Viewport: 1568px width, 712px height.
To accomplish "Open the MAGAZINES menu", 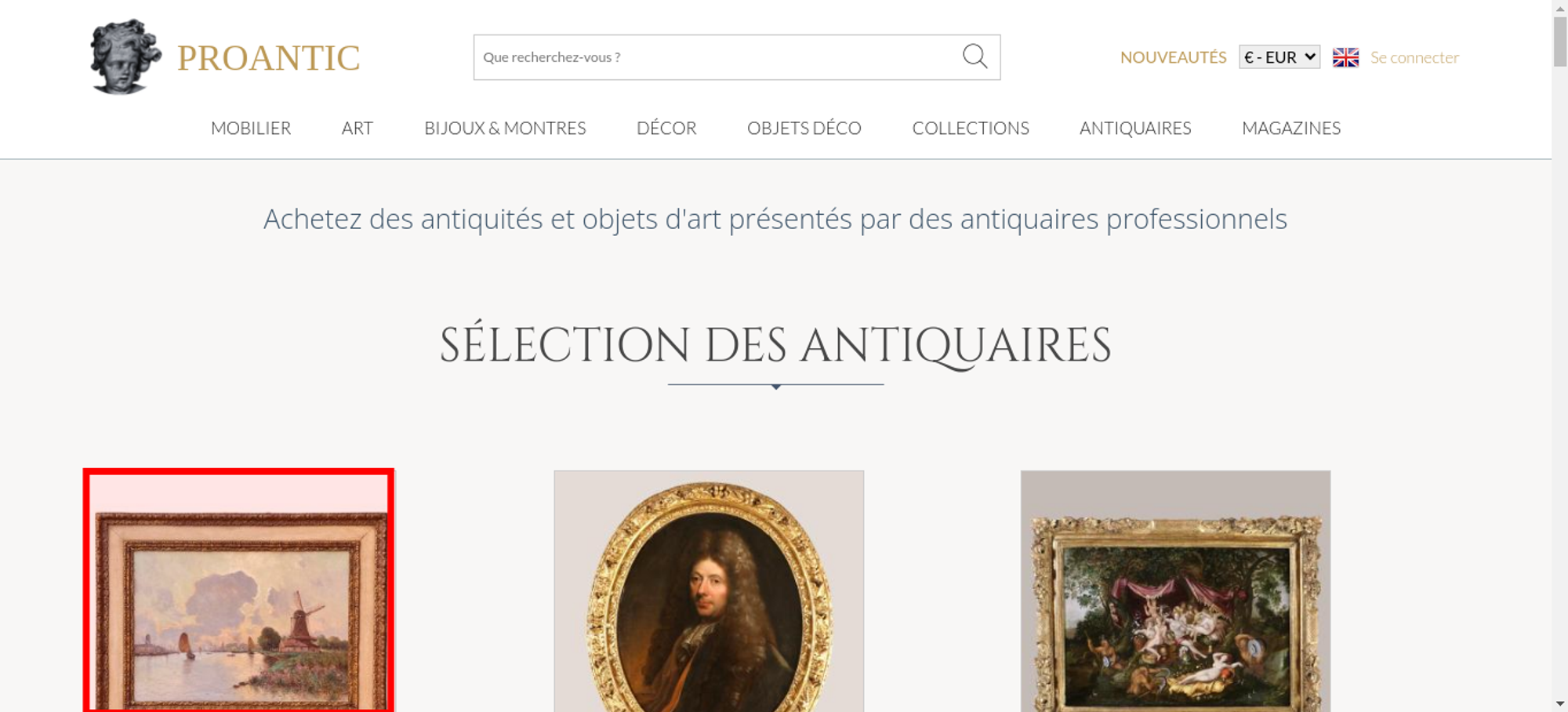I will coord(1291,128).
